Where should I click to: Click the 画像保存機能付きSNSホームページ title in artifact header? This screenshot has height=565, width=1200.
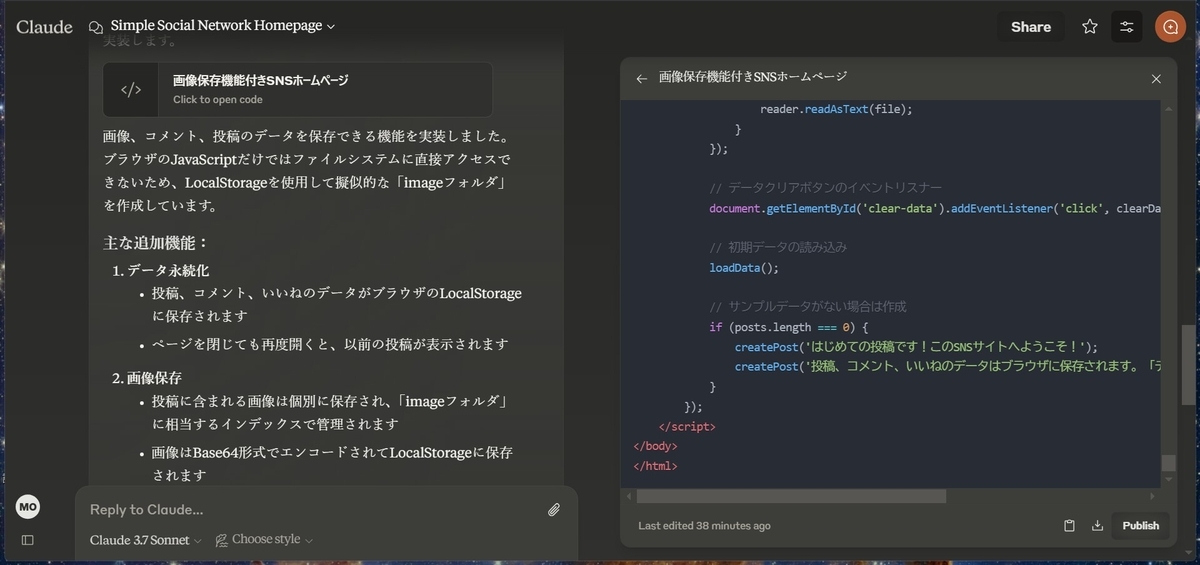(x=753, y=78)
